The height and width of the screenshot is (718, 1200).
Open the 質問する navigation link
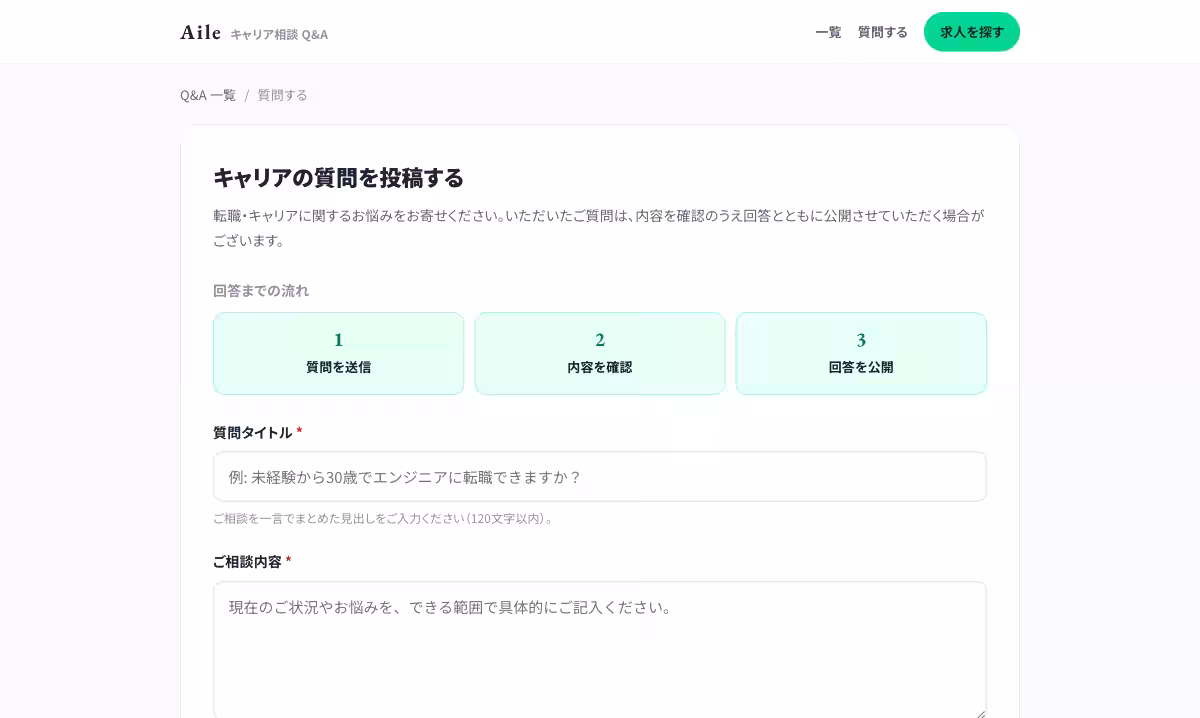[883, 32]
